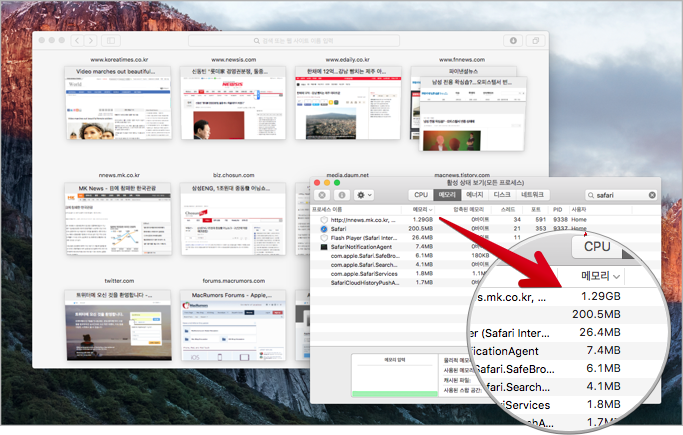Open MacRumors Forums top site thumbnail

[x=233, y=325]
